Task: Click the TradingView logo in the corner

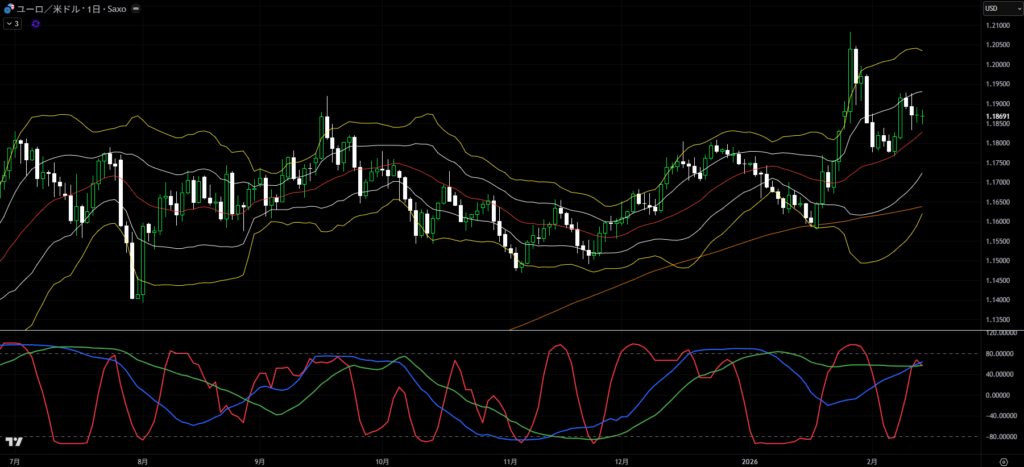Action: tap(14, 441)
